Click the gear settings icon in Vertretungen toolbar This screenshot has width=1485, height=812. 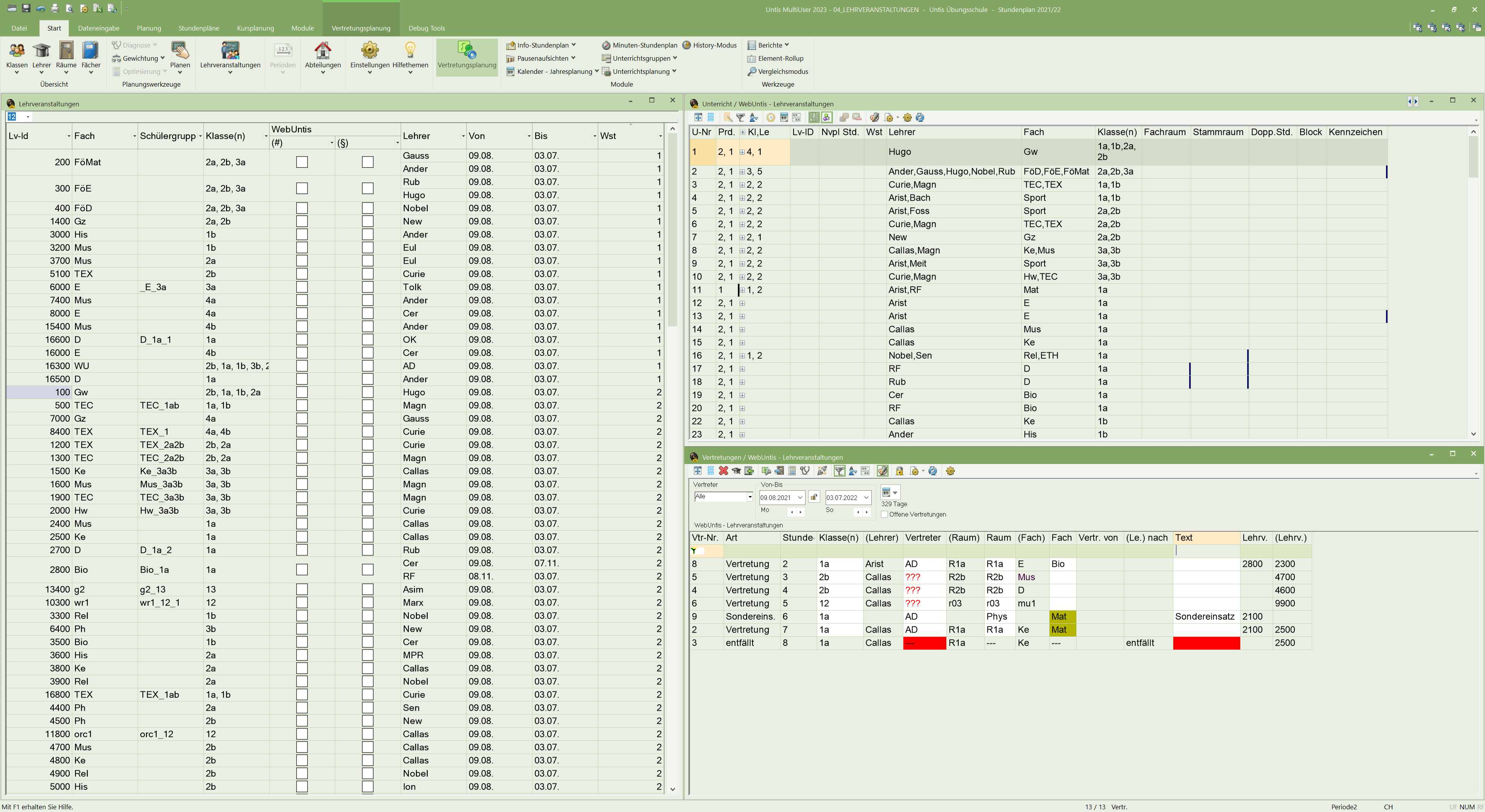point(951,471)
